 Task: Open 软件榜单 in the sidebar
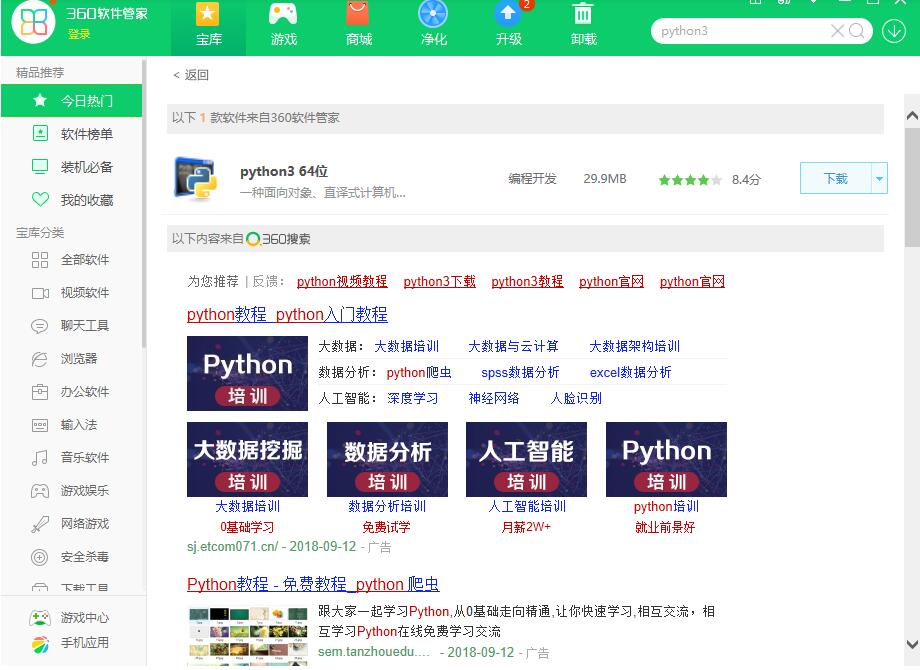click(72, 134)
